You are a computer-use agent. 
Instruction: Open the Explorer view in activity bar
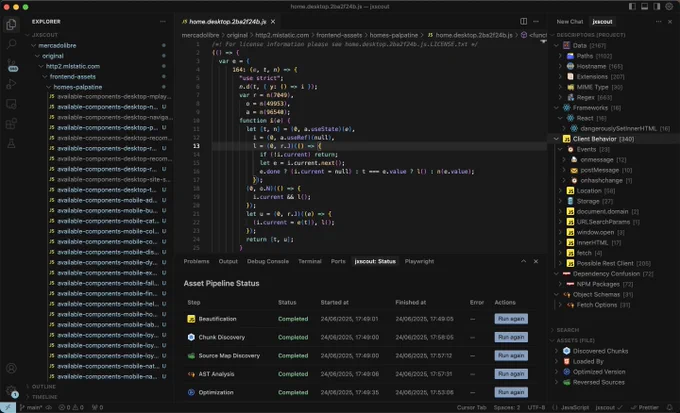11,24
